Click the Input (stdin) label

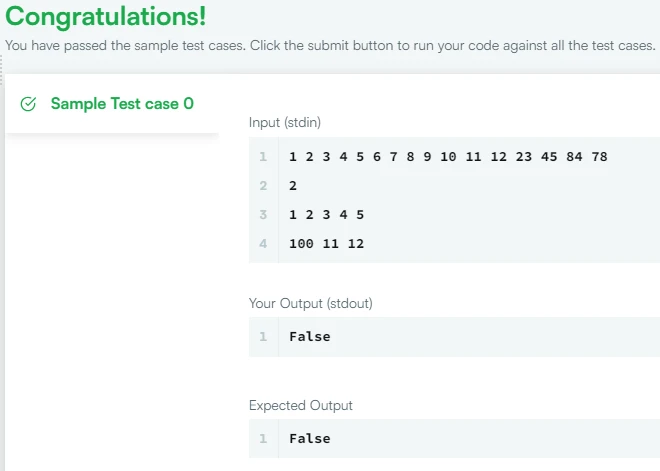[285, 123]
